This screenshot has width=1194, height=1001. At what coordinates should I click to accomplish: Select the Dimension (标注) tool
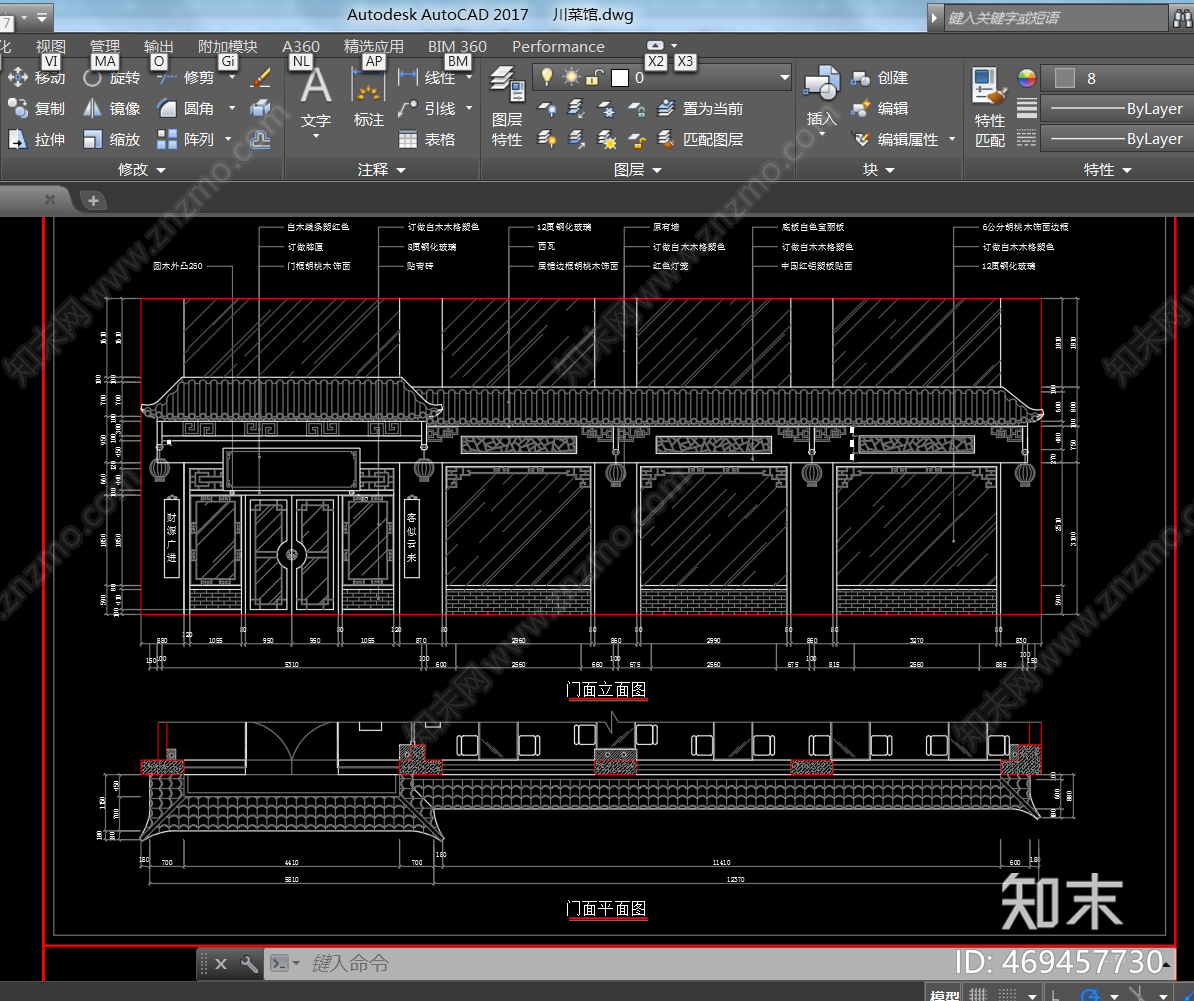pyautogui.click(x=369, y=99)
